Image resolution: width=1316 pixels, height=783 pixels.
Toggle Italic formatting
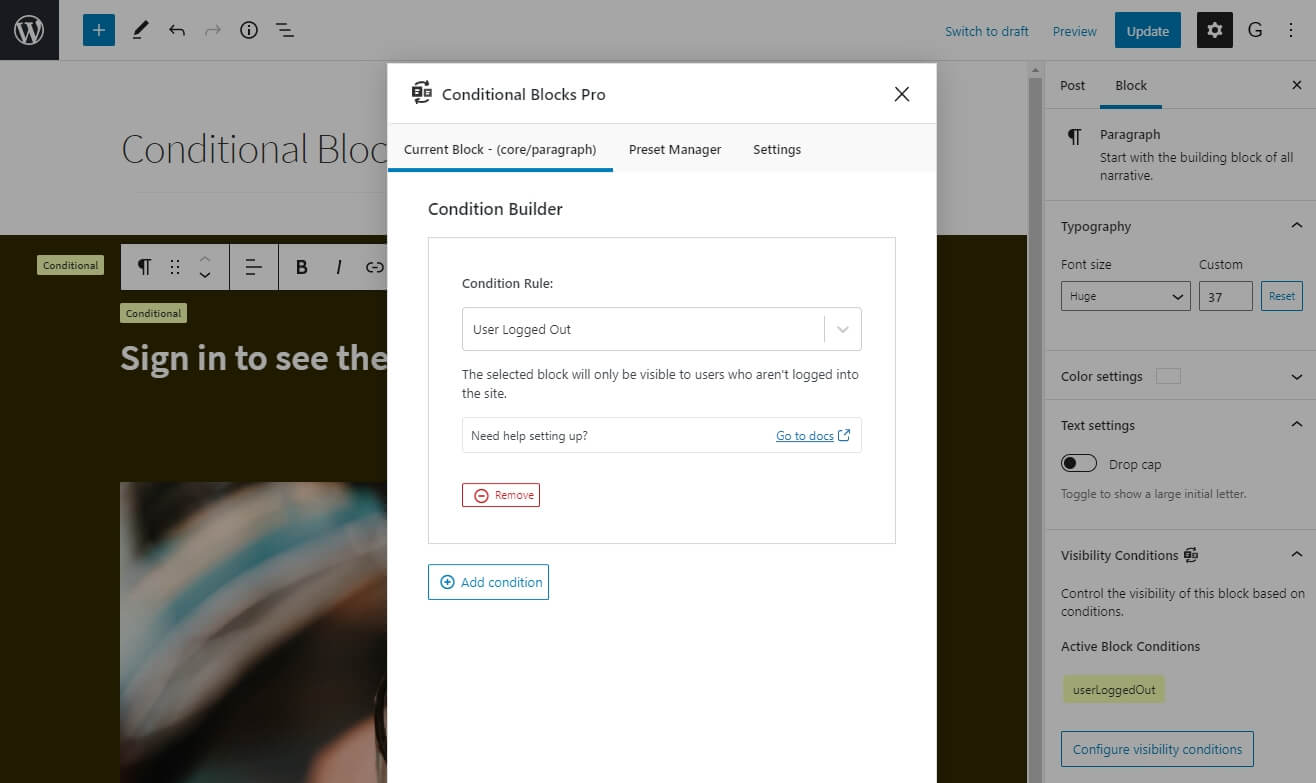[338, 267]
